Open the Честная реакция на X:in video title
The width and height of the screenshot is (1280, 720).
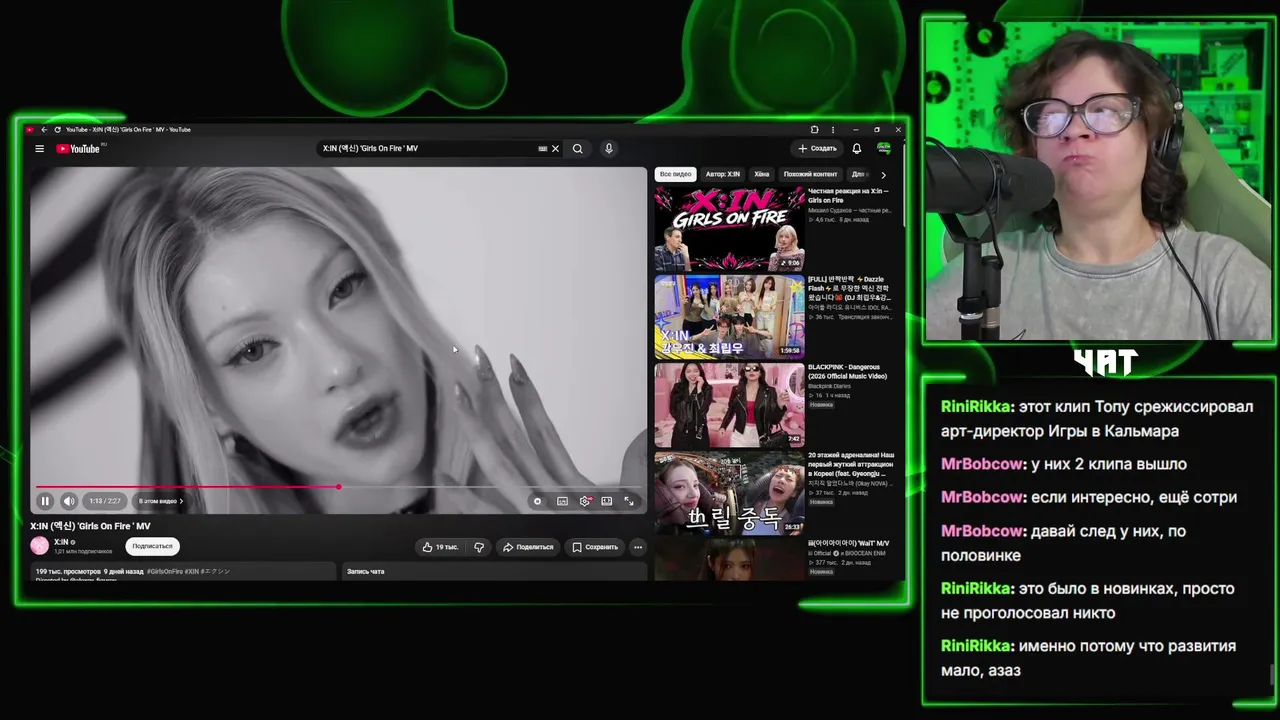pyautogui.click(x=849, y=195)
